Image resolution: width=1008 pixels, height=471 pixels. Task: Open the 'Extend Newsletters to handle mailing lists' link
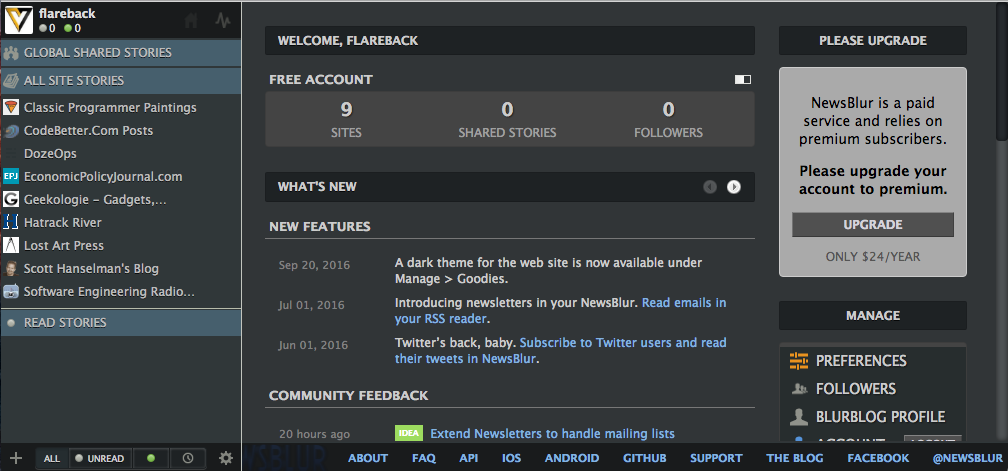552,434
